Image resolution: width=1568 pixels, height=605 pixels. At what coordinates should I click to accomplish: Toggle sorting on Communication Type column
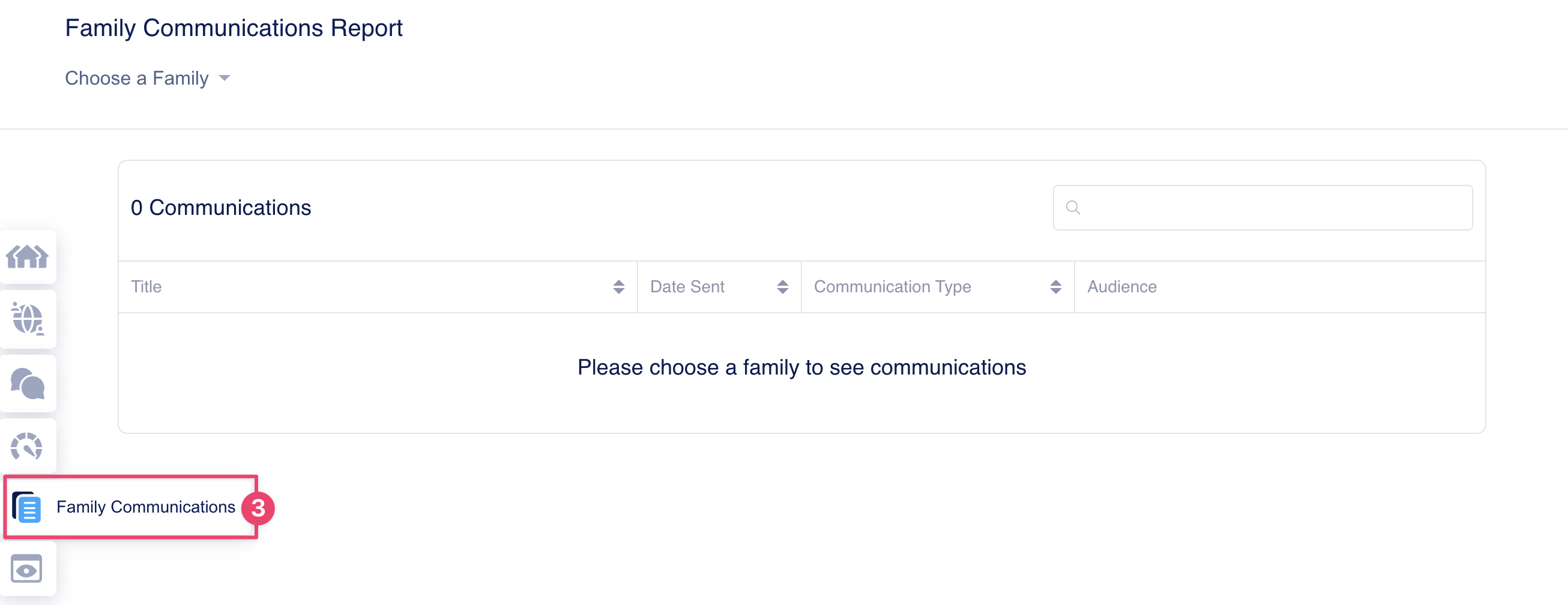[1056, 287]
